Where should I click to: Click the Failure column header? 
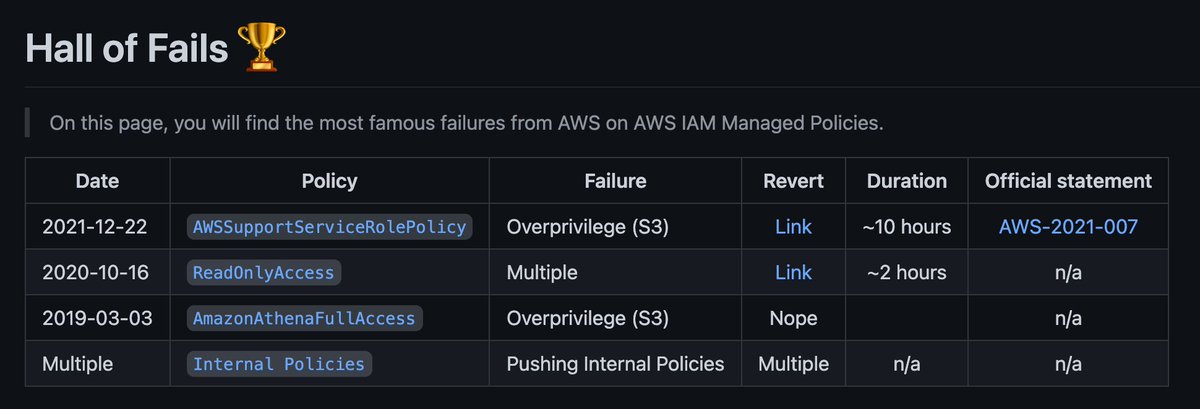click(615, 181)
